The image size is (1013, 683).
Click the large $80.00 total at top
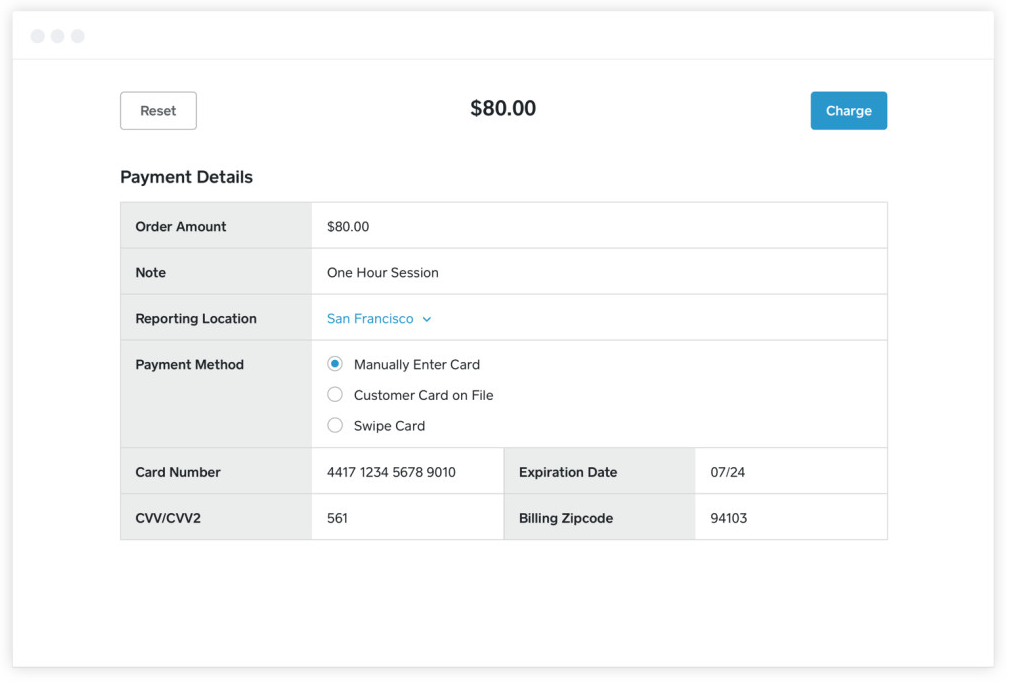(x=503, y=109)
